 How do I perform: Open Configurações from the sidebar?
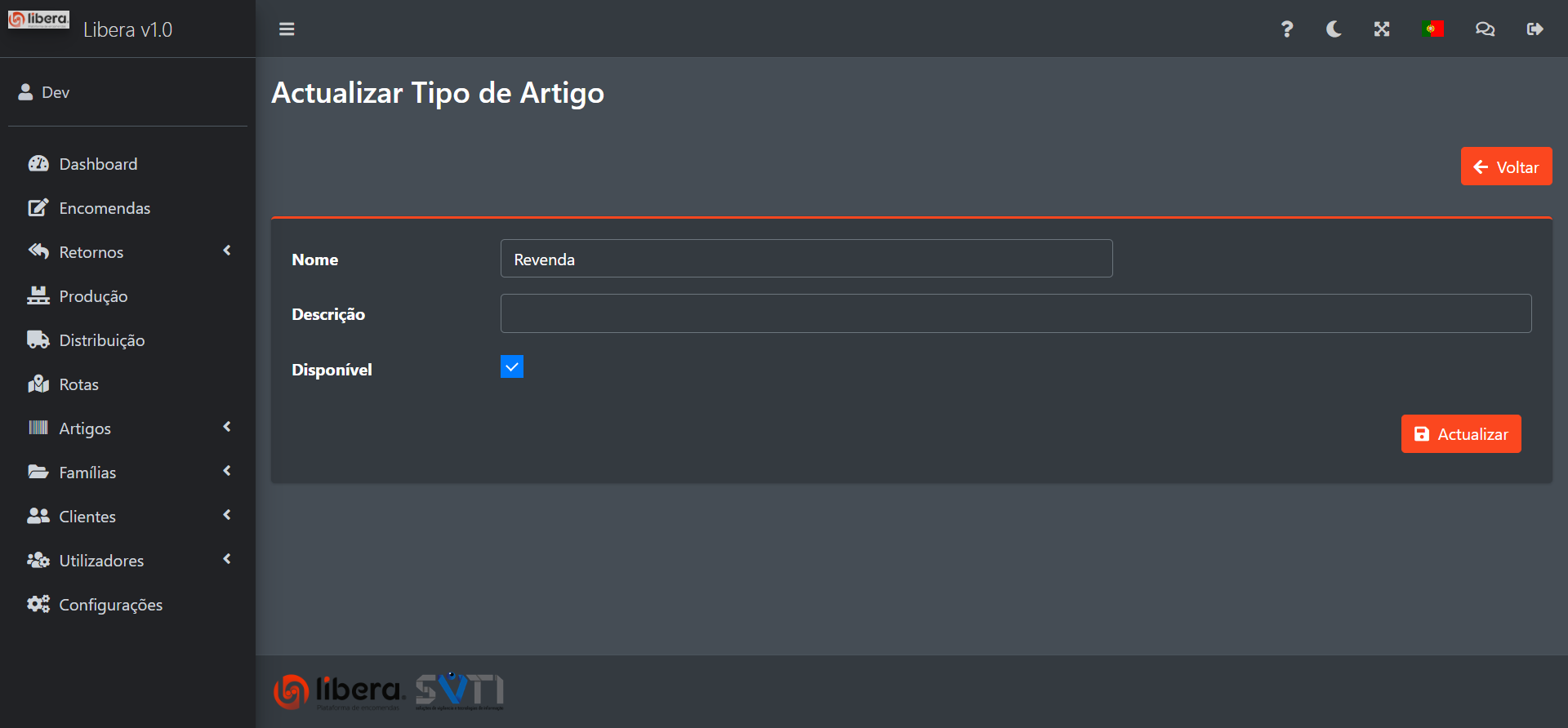click(x=110, y=605)
